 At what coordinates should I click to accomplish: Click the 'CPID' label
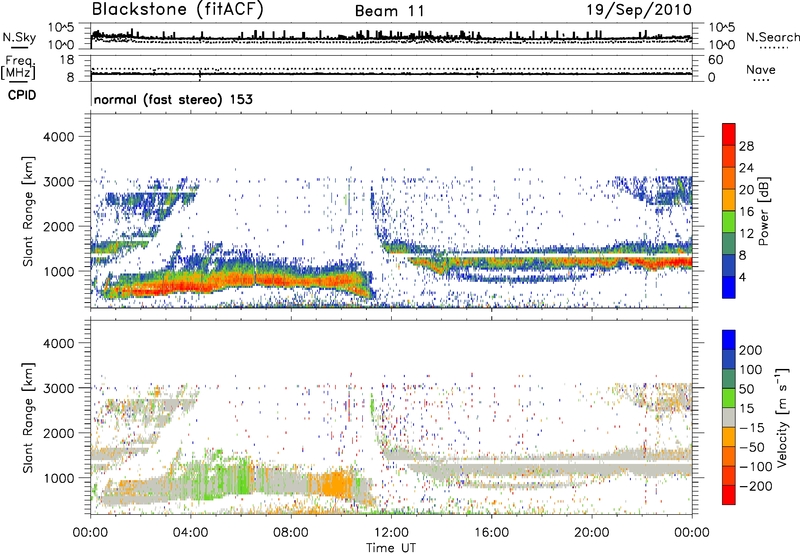click(x=22, y=95)
